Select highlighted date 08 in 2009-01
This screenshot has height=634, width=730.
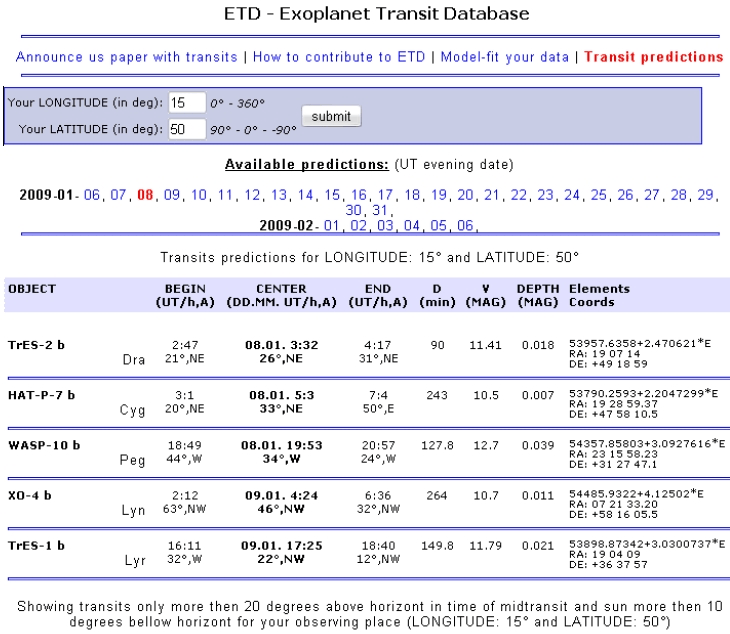[x=145, y=195]
